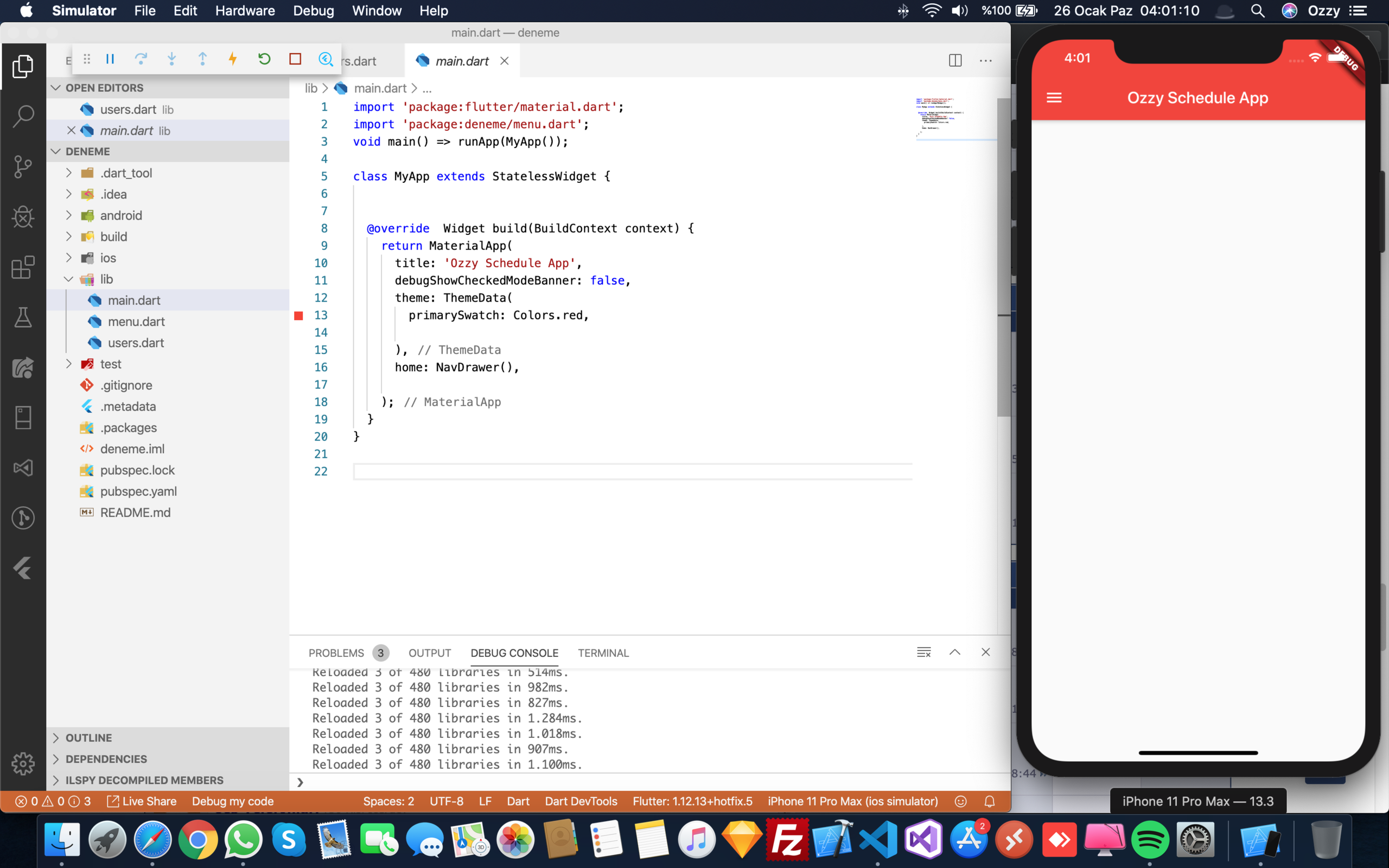The image size is (1389, 868).
Task: Click the Step Out debug button
Action: click(x=202, y=59)
